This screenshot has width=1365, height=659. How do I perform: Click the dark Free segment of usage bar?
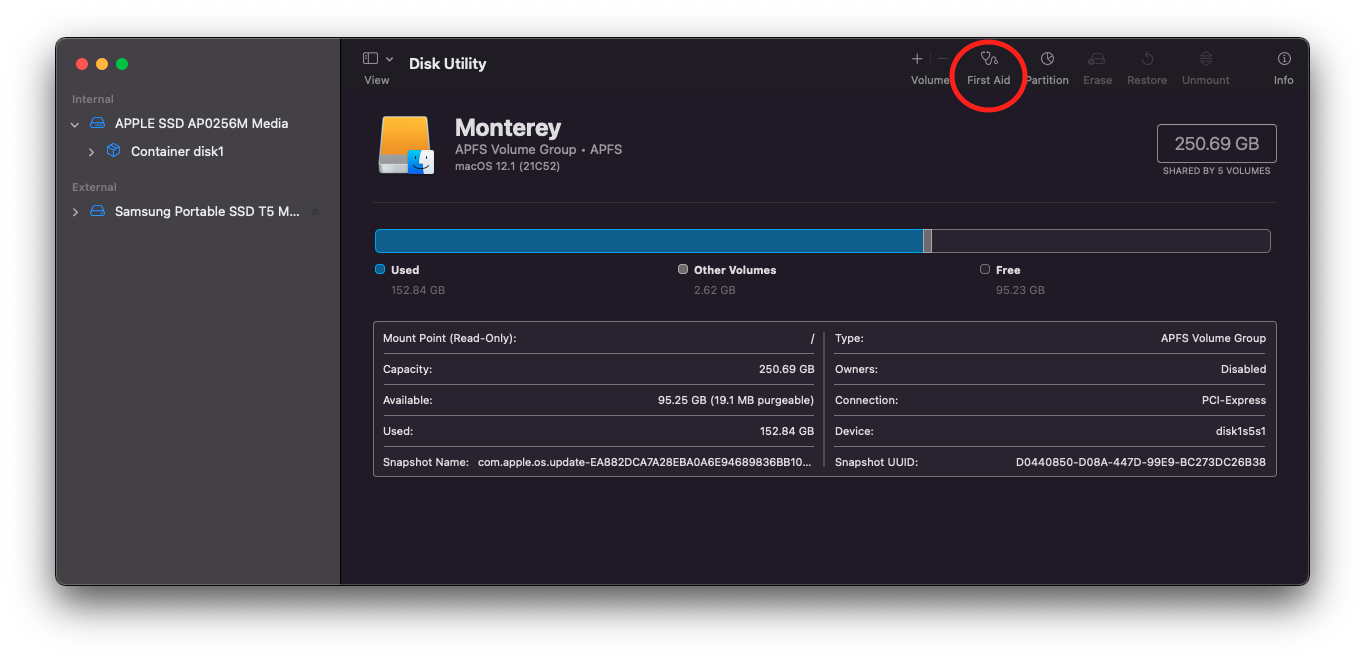[x=1101, y=241]
